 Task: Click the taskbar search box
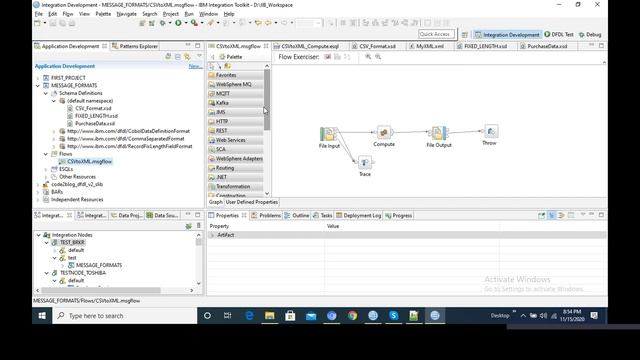(x=124, y=316)
